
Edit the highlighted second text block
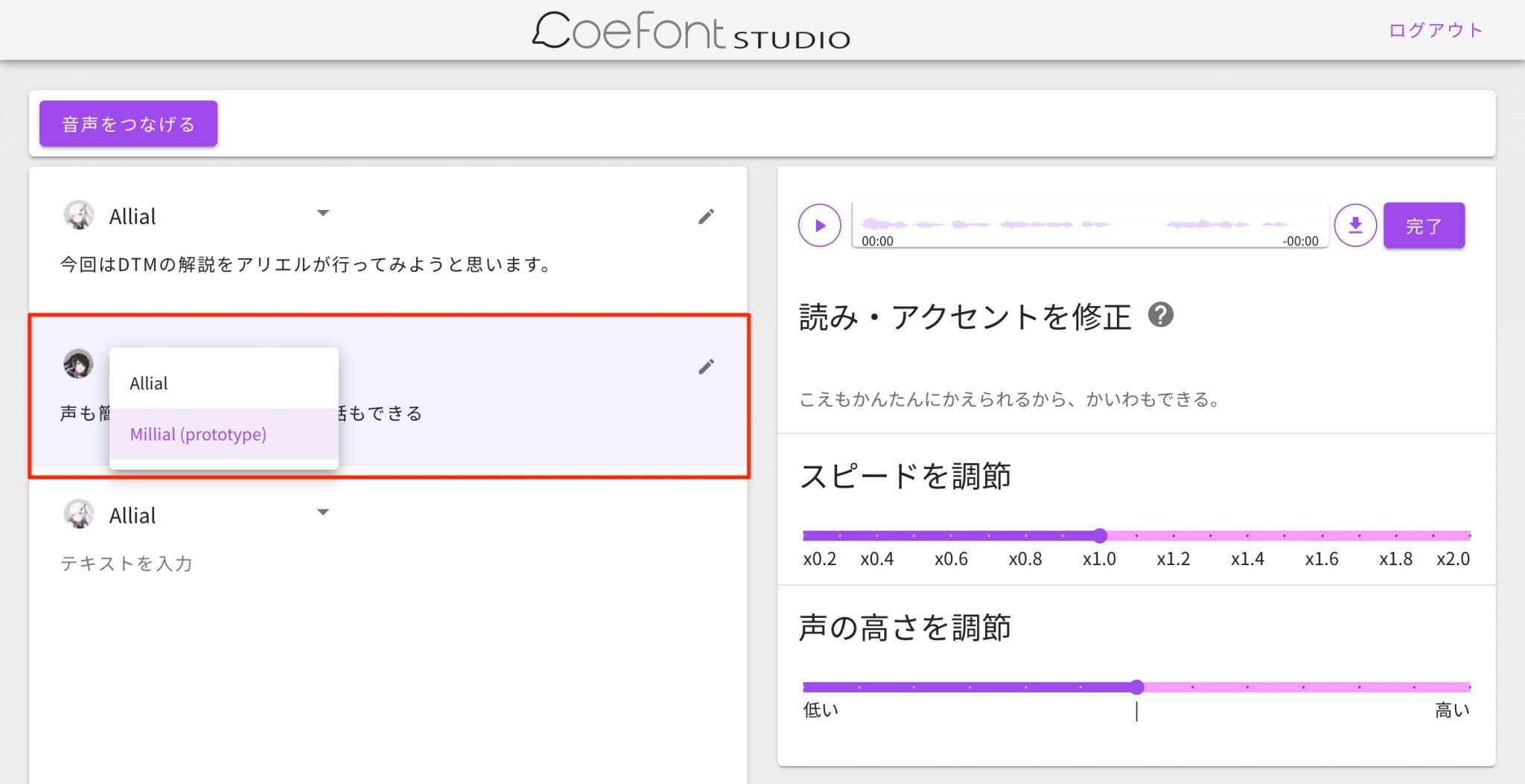(707, 366)
